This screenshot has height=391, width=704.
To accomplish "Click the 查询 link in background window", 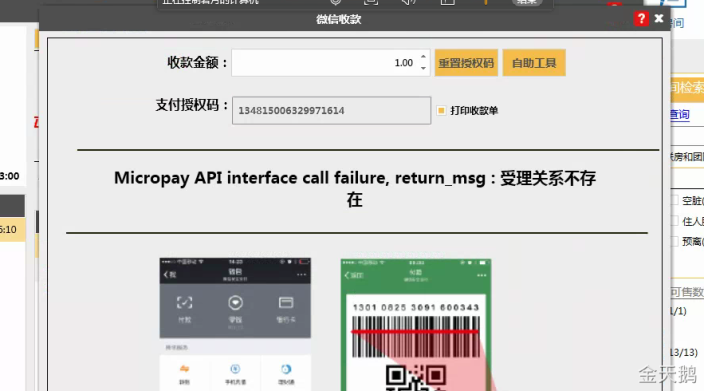I will tap(680, 115).
